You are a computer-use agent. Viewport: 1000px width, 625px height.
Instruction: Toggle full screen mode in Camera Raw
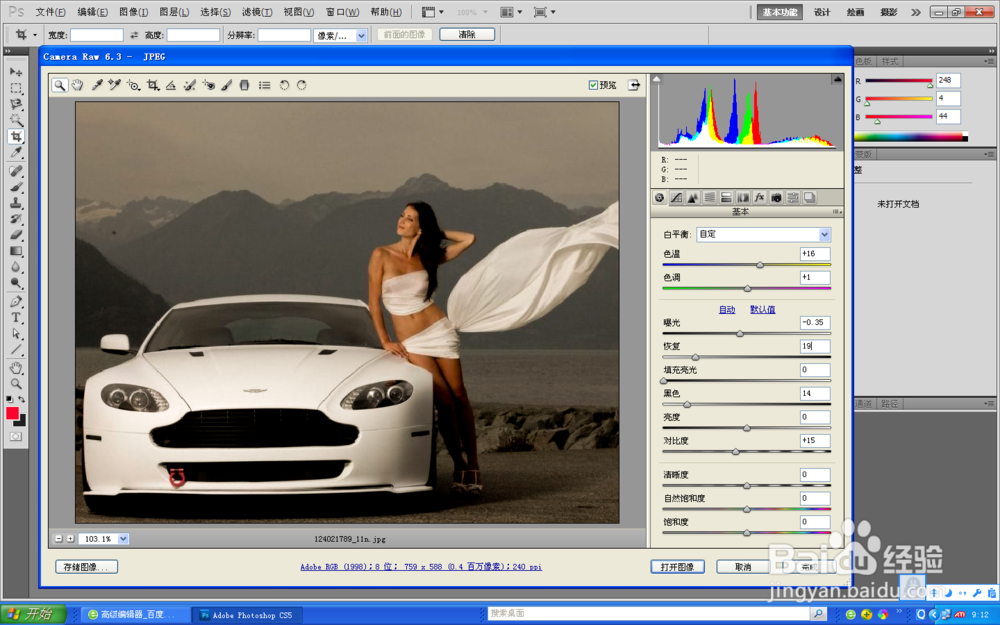(x=634, y=85)
